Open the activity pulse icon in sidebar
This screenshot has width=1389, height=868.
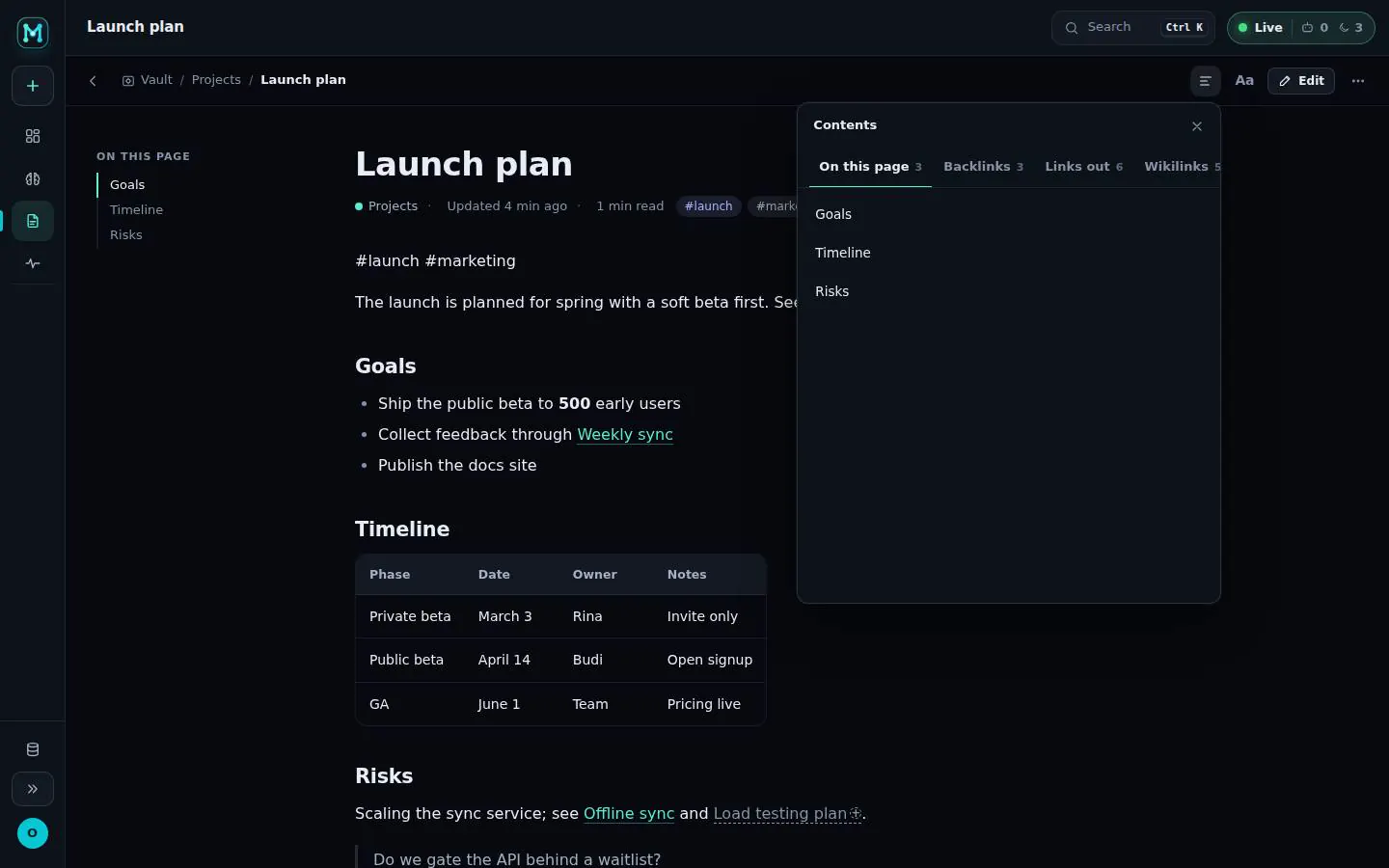click(x=33, y=263)
